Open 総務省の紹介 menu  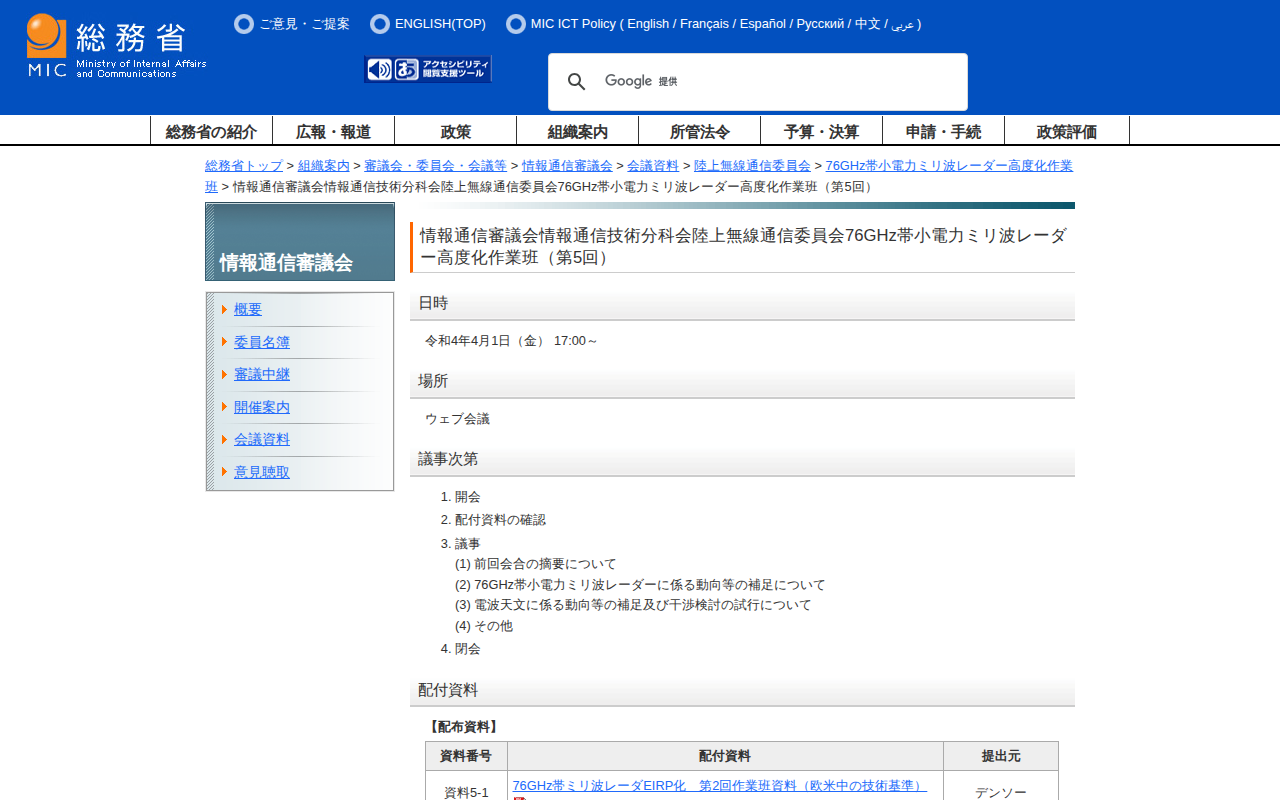211,131
